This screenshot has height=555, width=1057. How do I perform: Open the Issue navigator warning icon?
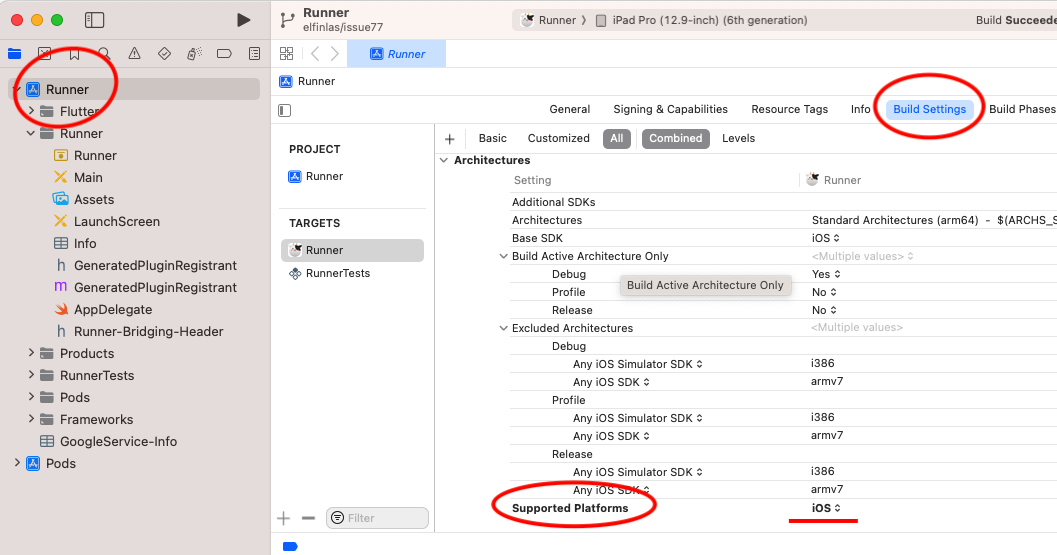(134, 54)
